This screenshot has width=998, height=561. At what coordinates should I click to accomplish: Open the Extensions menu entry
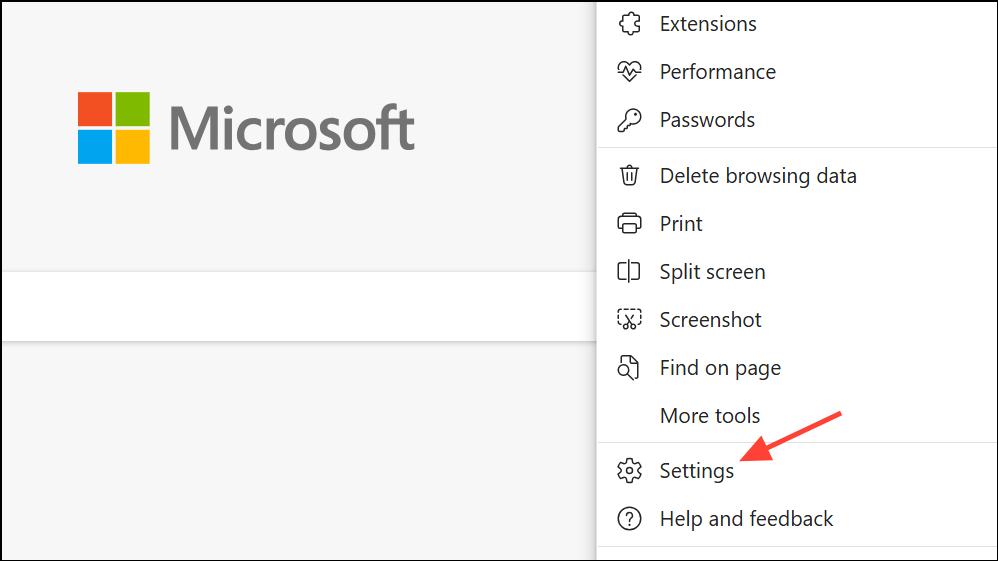(797, 24)
